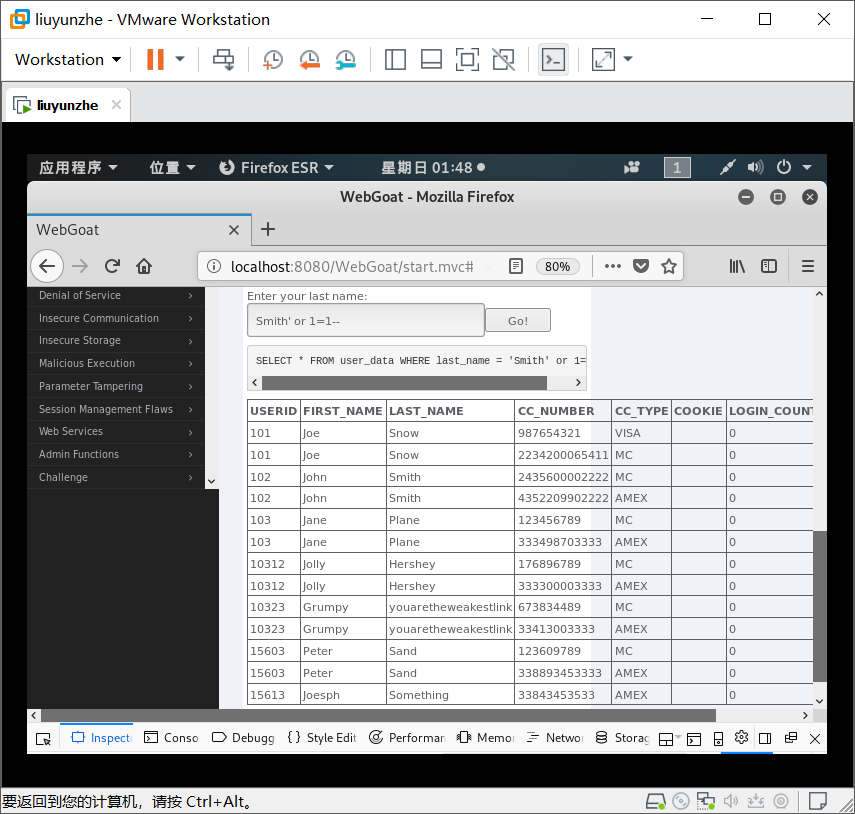Open the Style Editor devtools tab

[x=322, y=738]
